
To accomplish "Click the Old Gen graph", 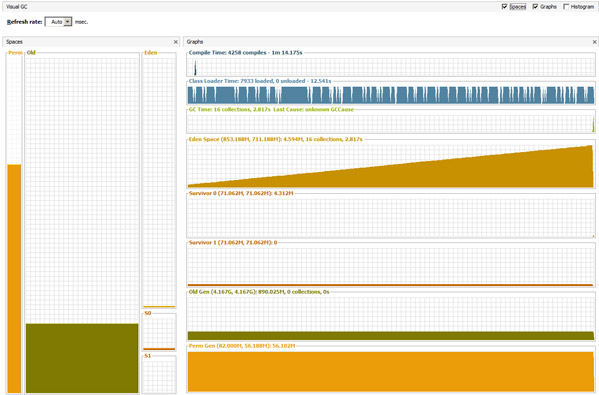I will 391,318.
